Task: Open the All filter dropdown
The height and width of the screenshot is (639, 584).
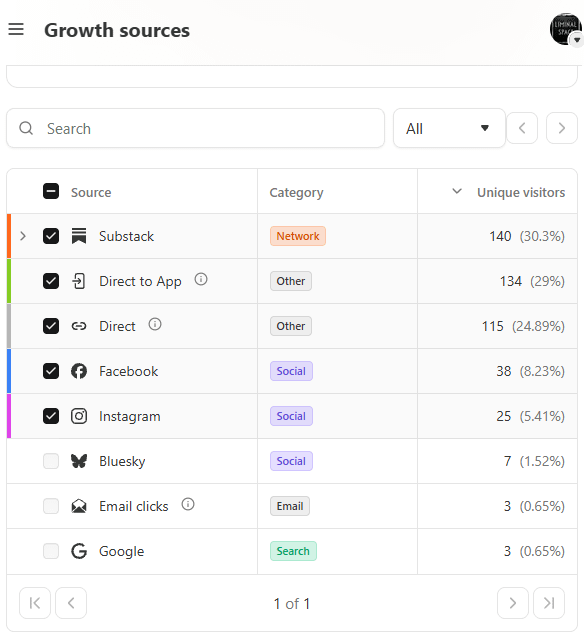Action: [x=449, y=128]
